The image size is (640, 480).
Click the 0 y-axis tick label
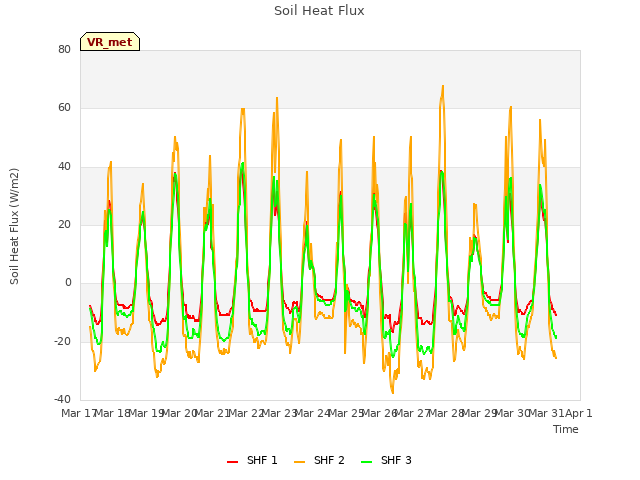(68, 282)
